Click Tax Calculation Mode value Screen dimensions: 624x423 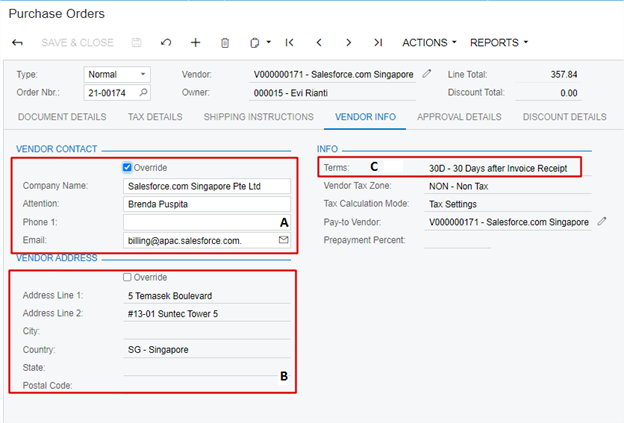pyautogui.click(x=453, y=204)
